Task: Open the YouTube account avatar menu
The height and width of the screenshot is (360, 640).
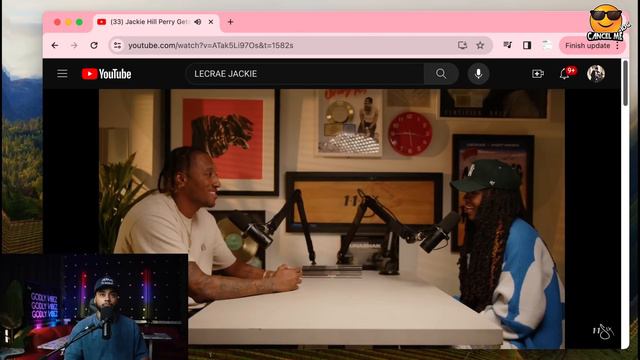Action: click(596, 73)
